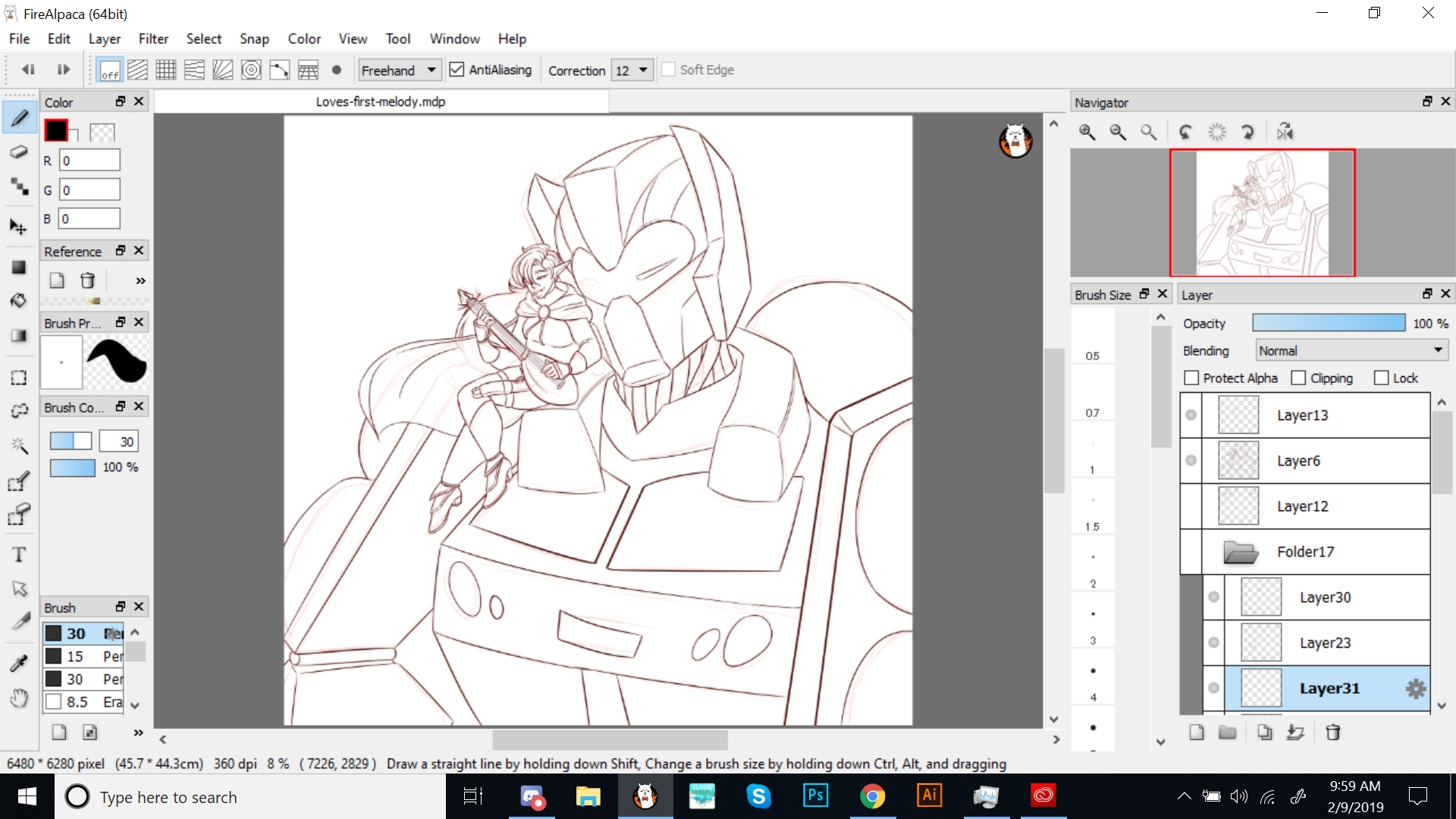1456x819 pixels.
Task: Click the Folder17 layer folder
Action: (1304, 551)
